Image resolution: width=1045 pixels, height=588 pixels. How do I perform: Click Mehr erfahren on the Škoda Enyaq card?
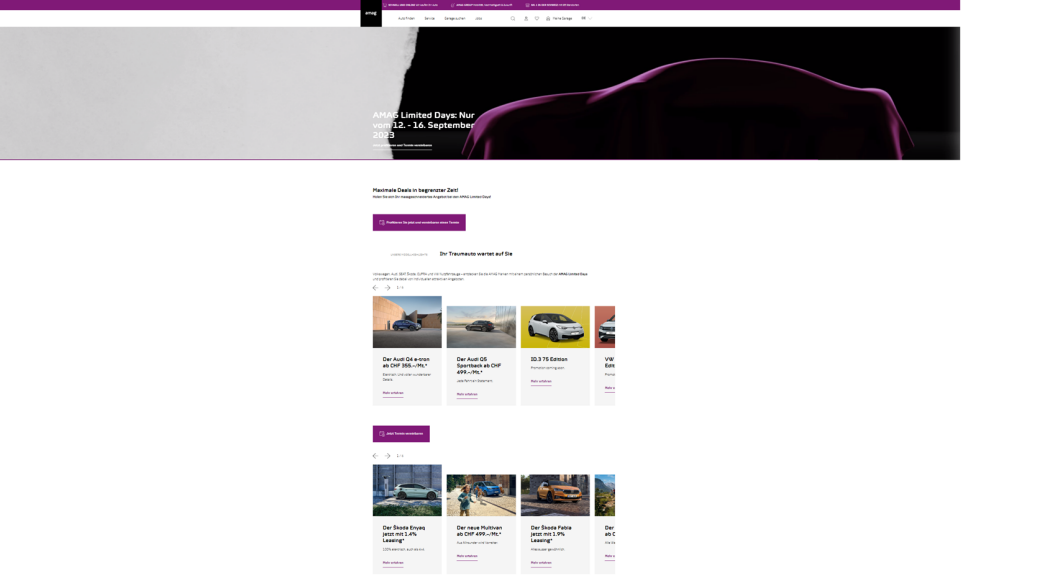click(393, 563)
